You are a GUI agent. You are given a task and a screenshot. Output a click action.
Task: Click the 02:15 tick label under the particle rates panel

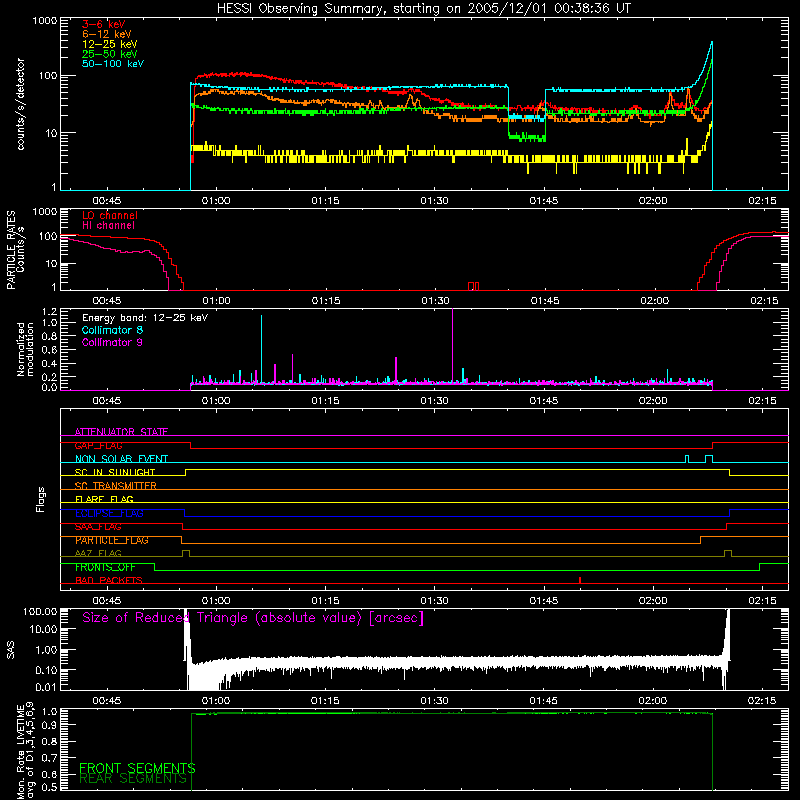click(x=764, y=301)
